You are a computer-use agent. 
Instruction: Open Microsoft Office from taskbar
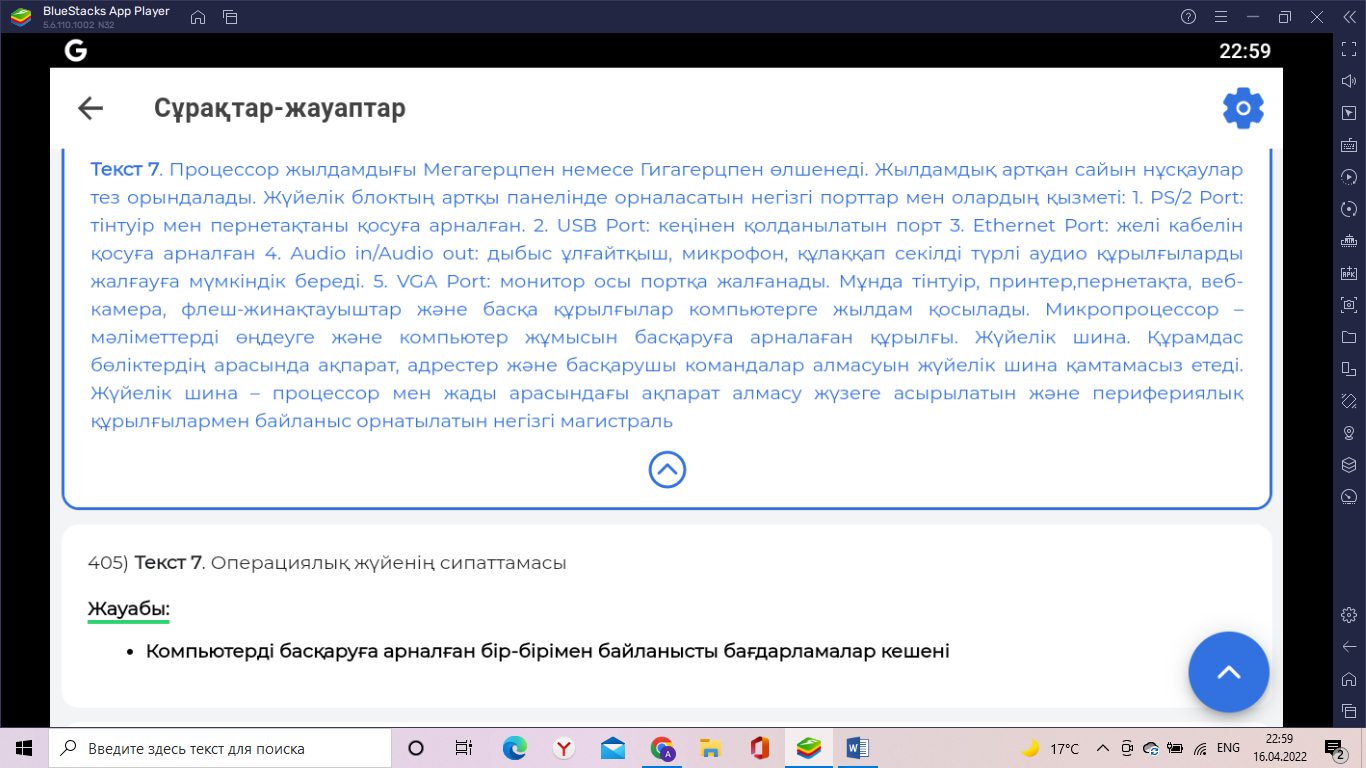pos(760,748)
